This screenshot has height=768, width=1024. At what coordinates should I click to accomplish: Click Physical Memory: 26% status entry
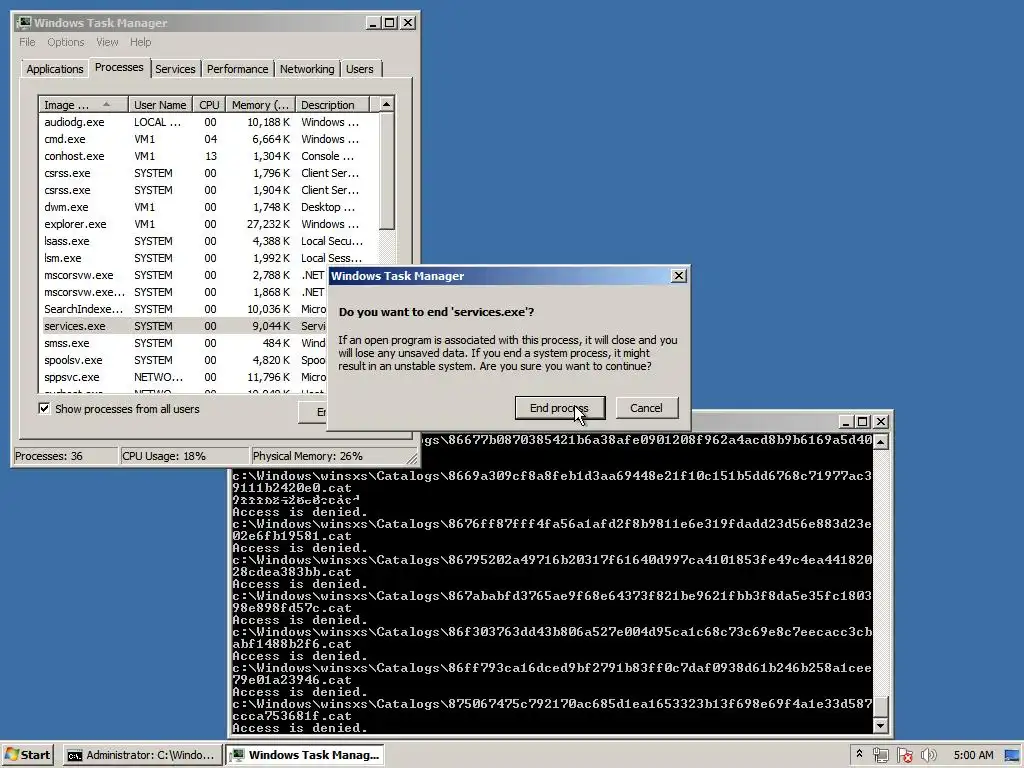point(328,456)
